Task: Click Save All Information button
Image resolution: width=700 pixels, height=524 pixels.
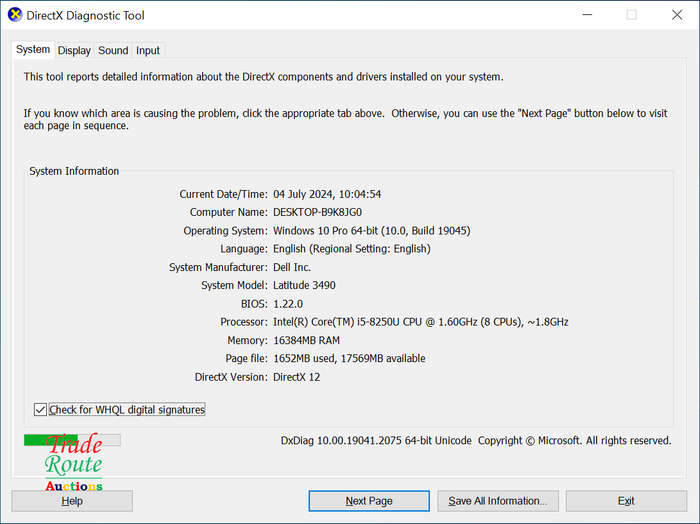Action: coord(498,501)
